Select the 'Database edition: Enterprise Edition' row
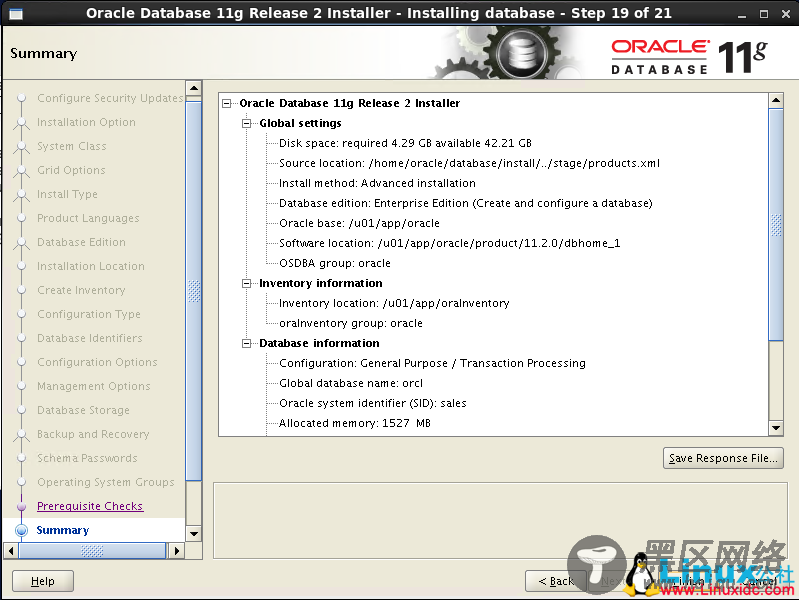The width and height of the screenshot is (799, 600). [466, 203]
